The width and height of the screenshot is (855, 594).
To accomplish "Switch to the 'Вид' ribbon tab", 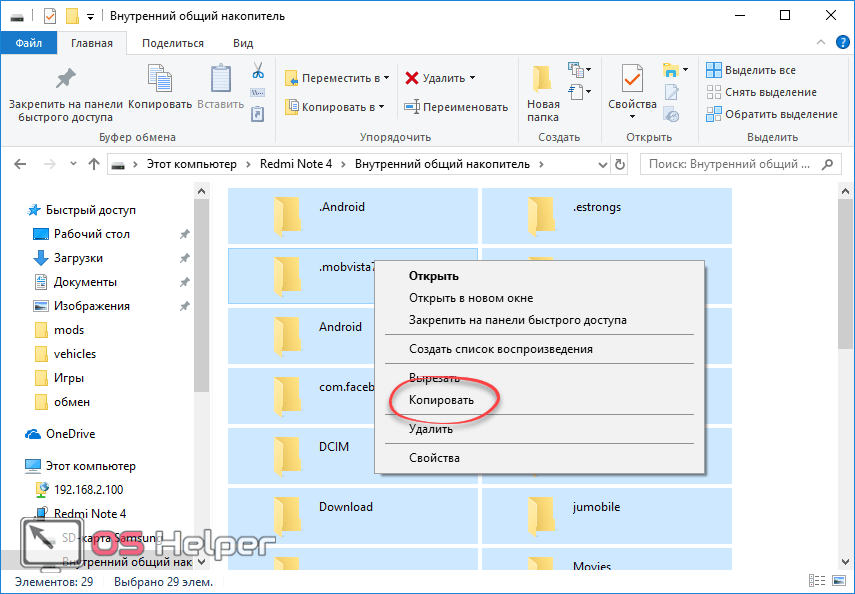I will pyautogui.click(x=243, y=43).
